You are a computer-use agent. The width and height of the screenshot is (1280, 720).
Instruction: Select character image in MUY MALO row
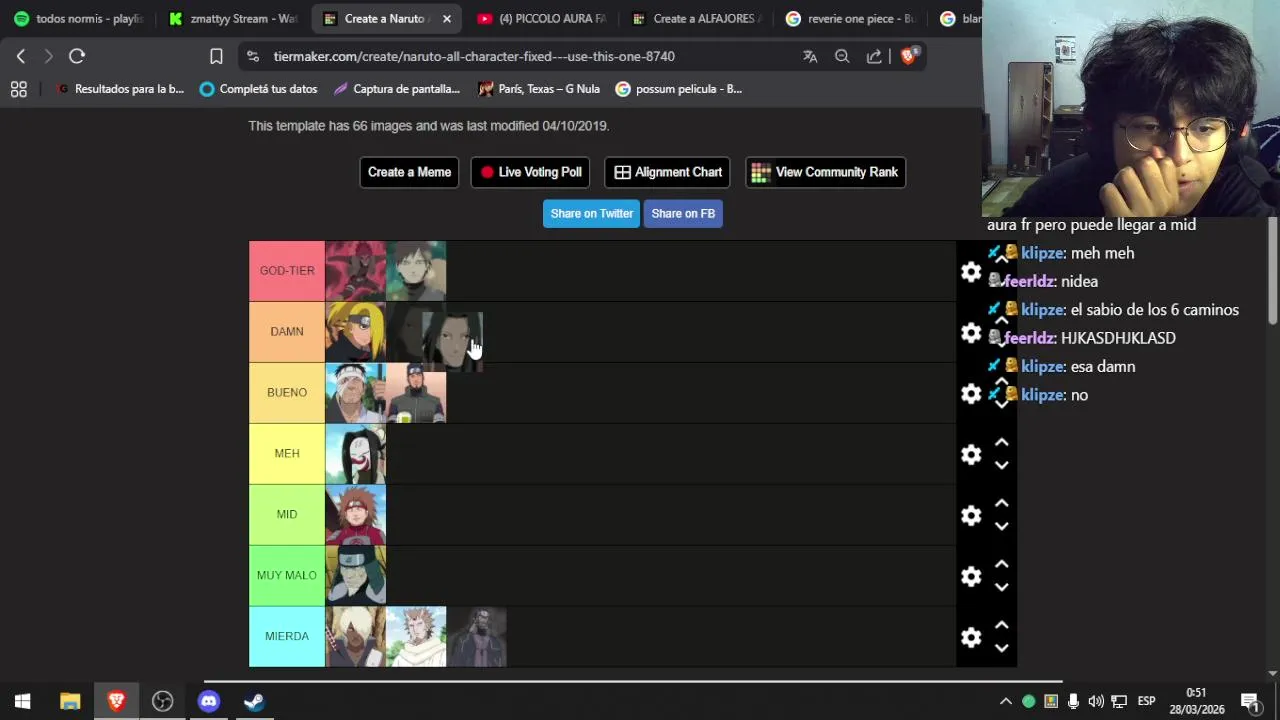[x=355, y=576]
